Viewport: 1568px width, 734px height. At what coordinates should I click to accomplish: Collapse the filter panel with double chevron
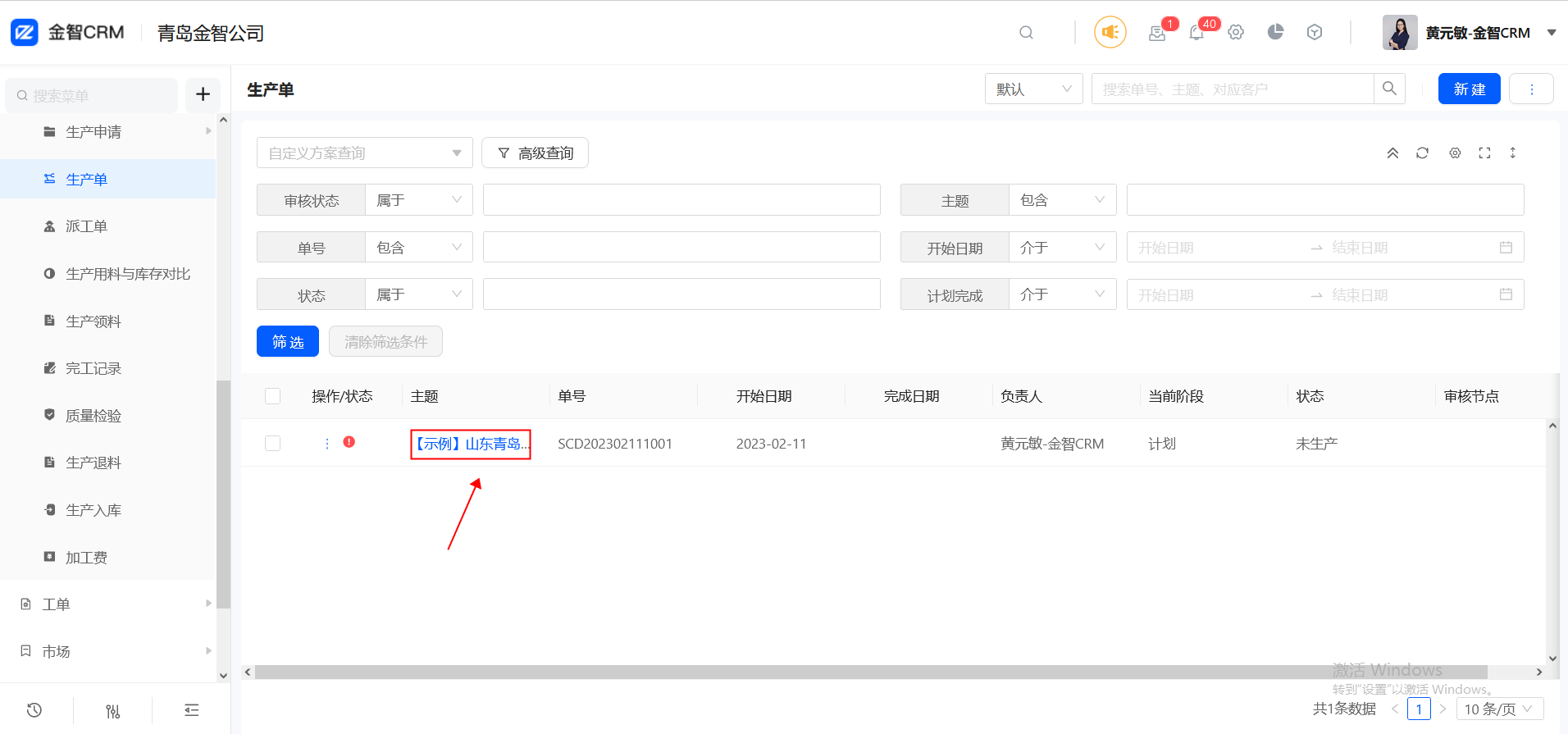click(1393, 153)
